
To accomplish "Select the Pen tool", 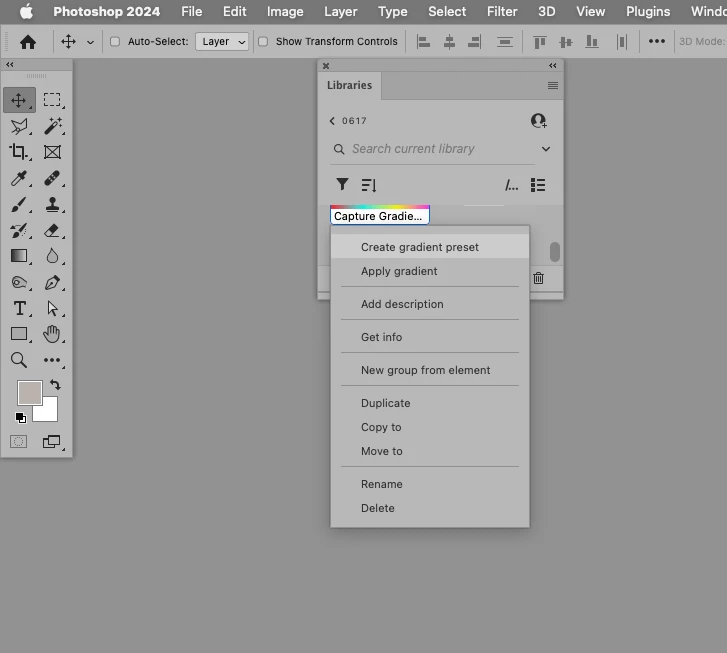I will [52, 282].
